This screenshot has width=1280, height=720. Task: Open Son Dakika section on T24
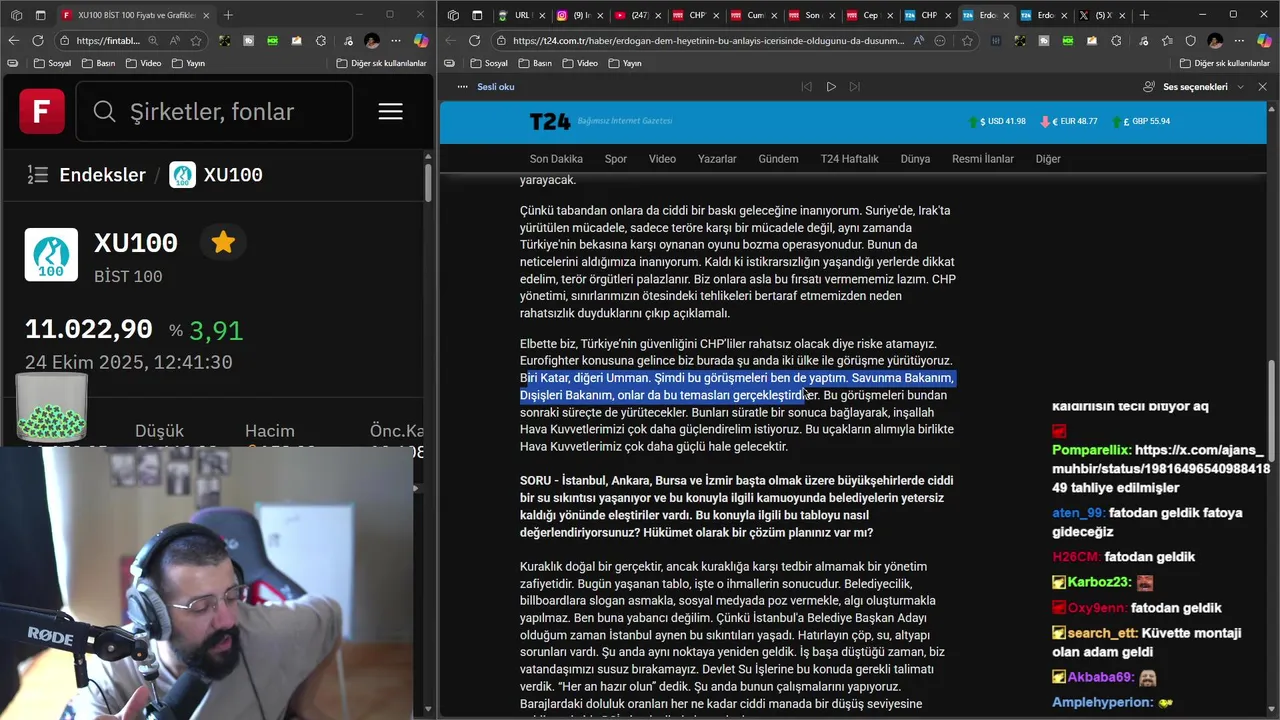(x=556, y=159)
